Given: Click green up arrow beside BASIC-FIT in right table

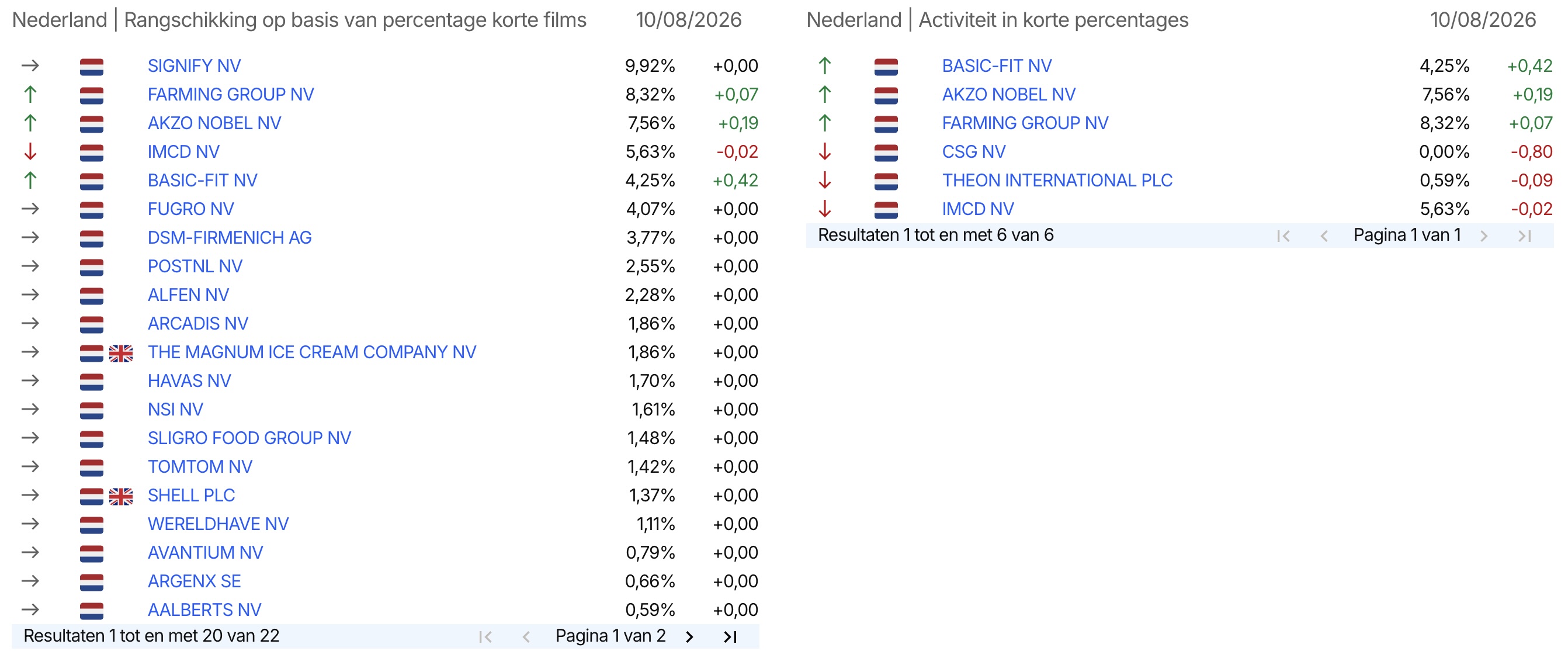Looking at the screenshot, I should (825, 66).
